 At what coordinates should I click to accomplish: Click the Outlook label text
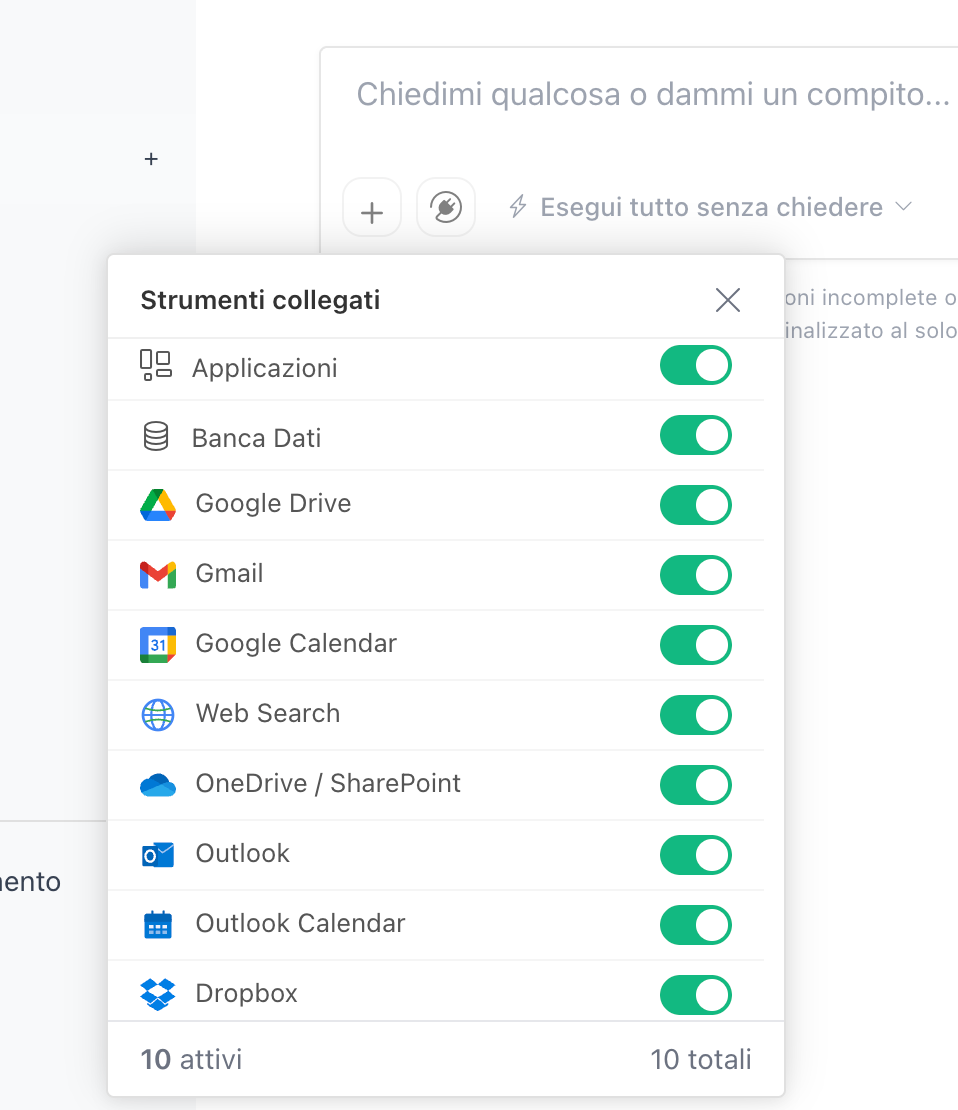tap(243, 854)
